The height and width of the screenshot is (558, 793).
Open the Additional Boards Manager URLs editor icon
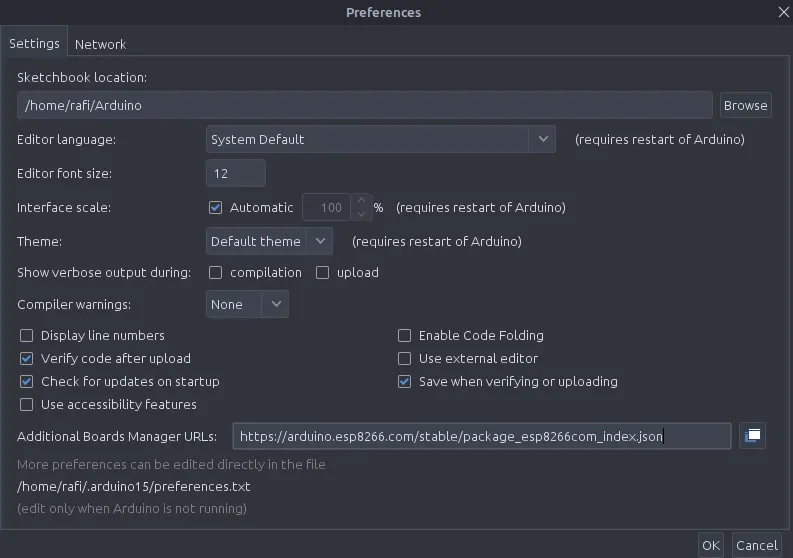(752, 436)
